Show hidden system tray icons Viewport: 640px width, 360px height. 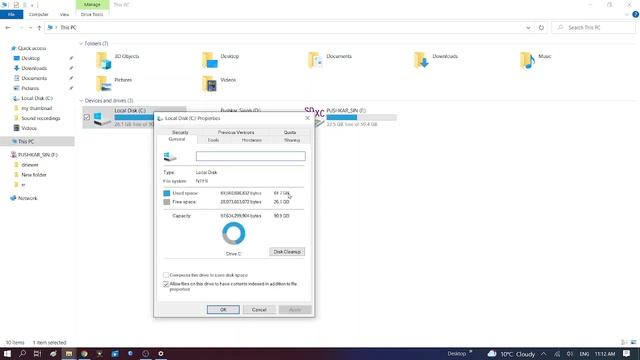pos(544,354)
